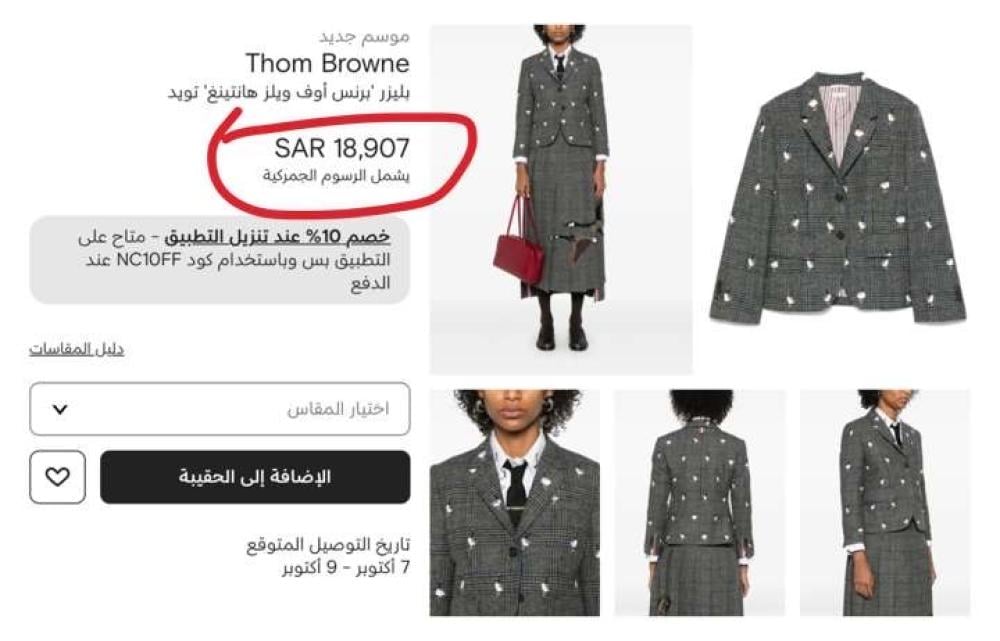Open the دليل المقاسات size guide link
Image resolution: width=1000 pixels, height=641 pixels.
pyautogui.click(x=77, y=349)
